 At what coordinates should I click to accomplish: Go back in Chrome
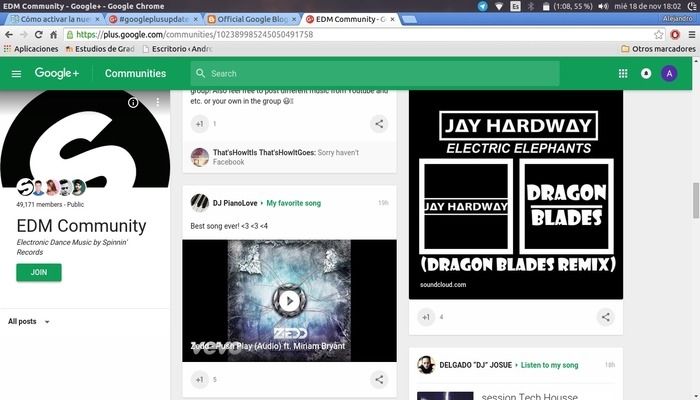(x=9, y=34)
